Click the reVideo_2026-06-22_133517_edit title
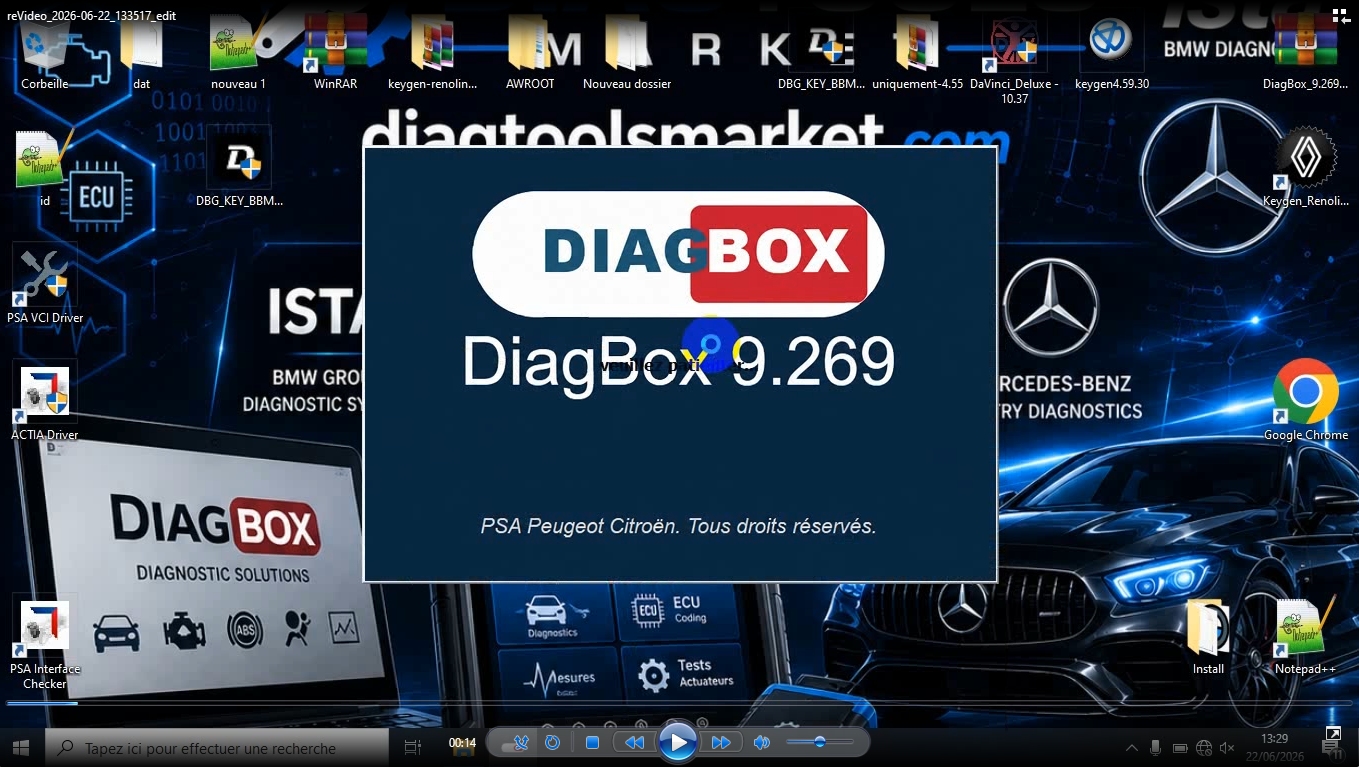The height and width of the screenshot is (767, 1359). coord(91,16)
